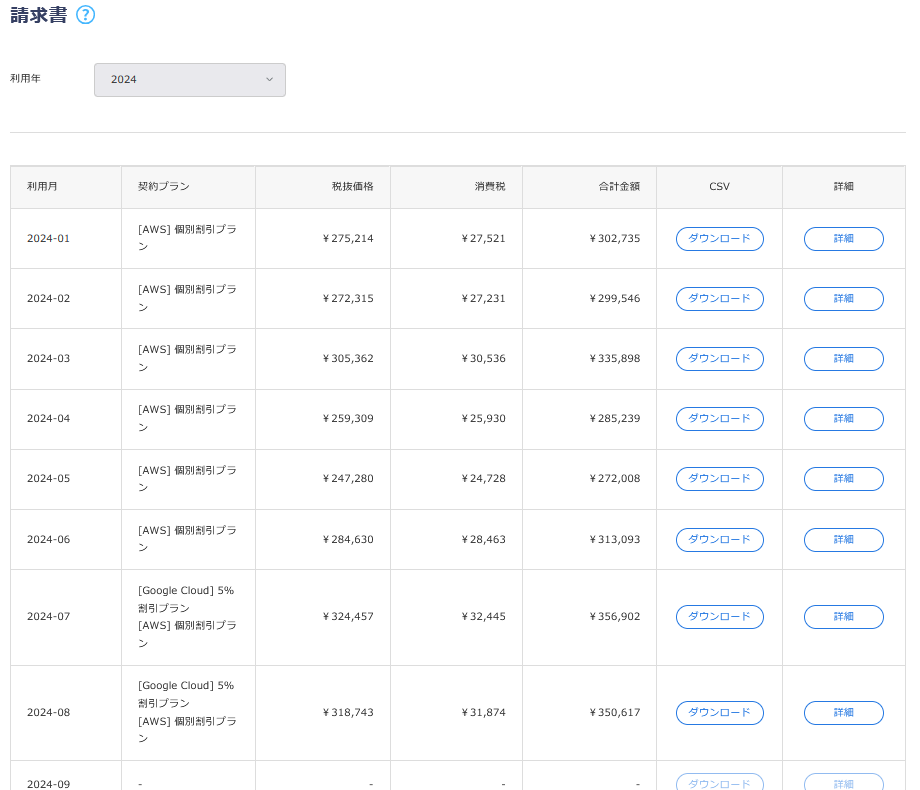Viewport: 920px width, 790px height.
Task: Click the ¥313,093 total amount
Action: [615, 539]
